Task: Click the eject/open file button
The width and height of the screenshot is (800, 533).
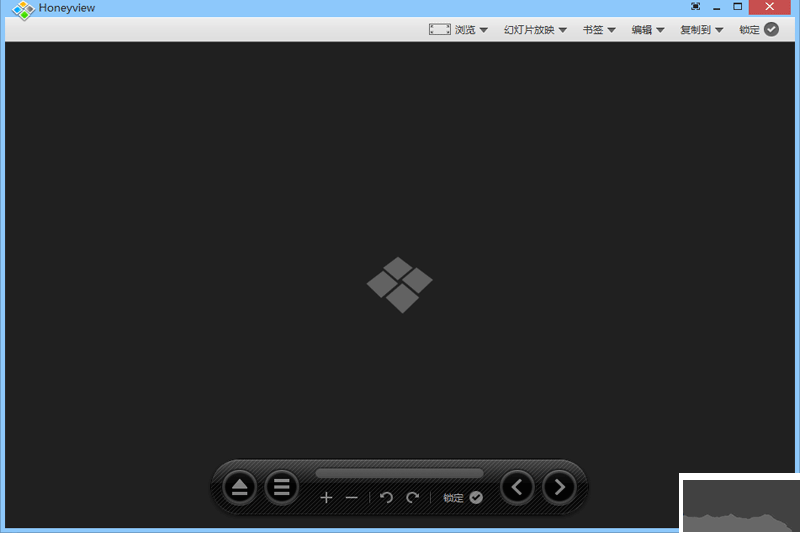Action: (x=239, y=488)
